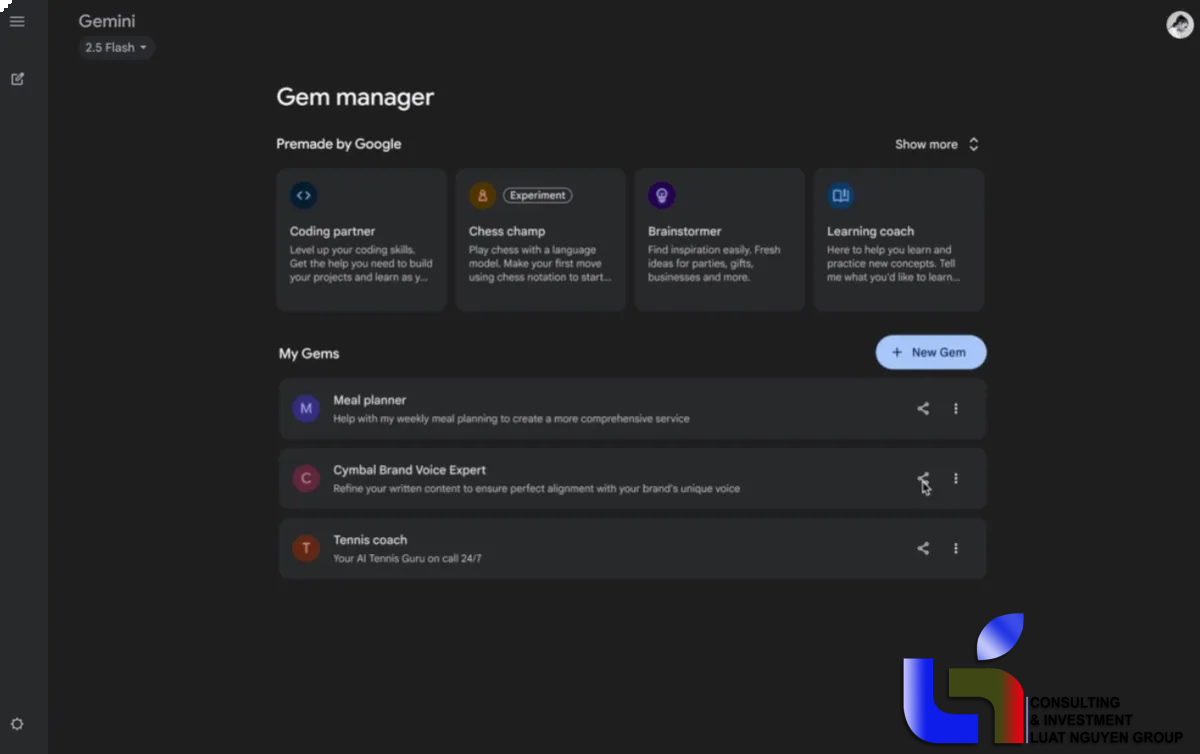The width and height of the screenshot is (1200, 754).
Task: Open the Tennis coach gem row
Action: [632, 548]
